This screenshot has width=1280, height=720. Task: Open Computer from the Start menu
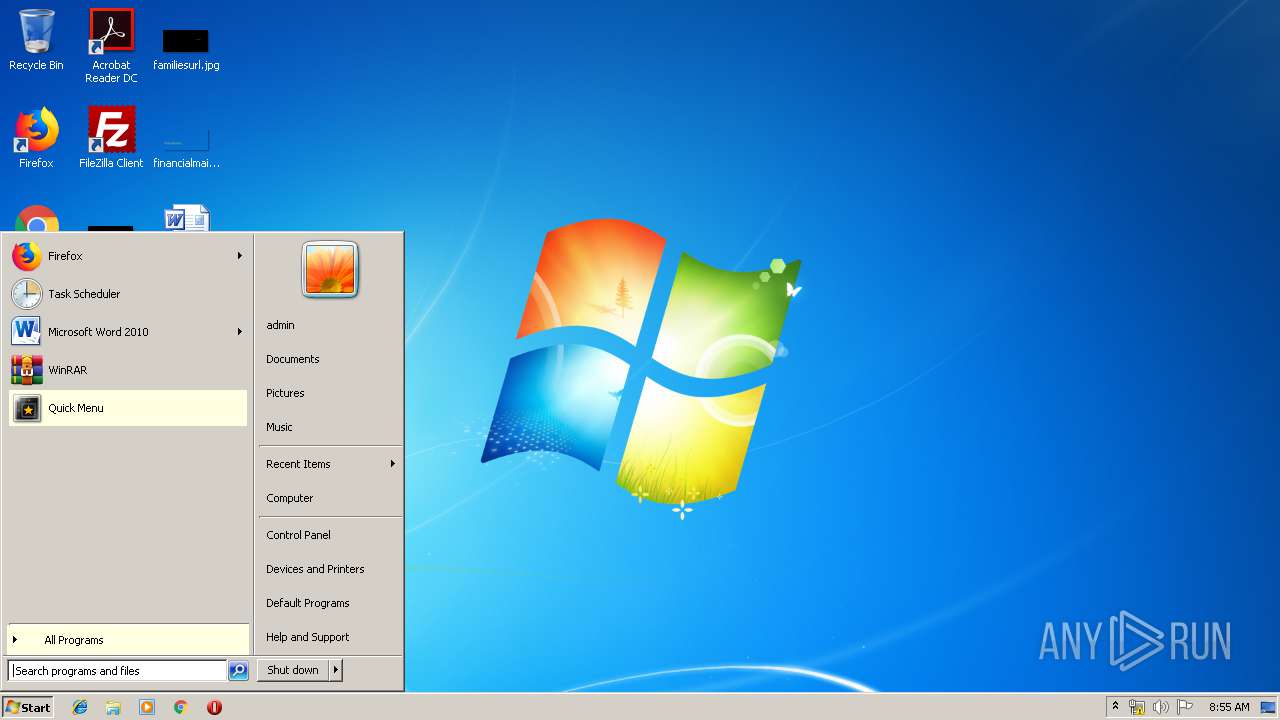330,498
